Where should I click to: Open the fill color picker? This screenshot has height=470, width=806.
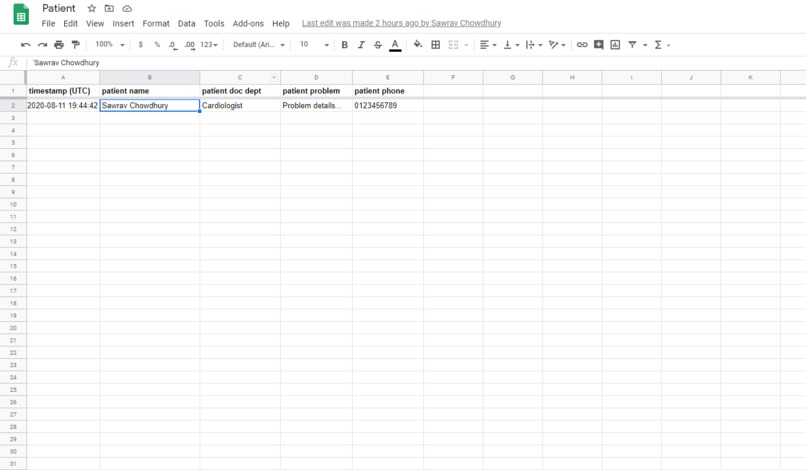click(418, 45)
